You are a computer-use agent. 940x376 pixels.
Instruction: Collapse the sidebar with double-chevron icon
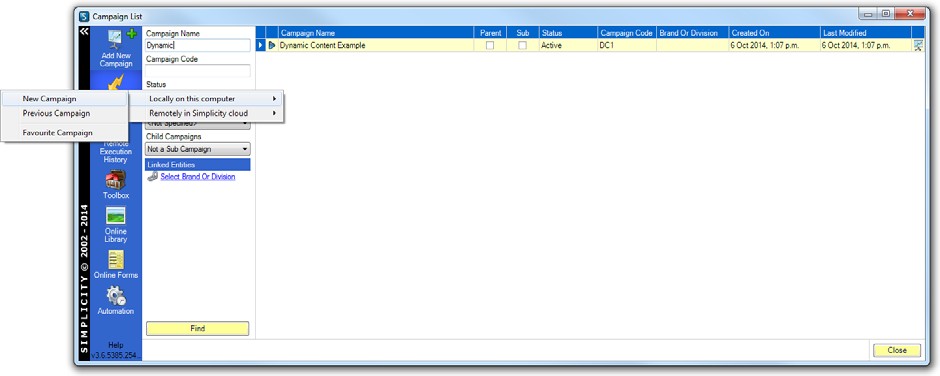point(85,31)
